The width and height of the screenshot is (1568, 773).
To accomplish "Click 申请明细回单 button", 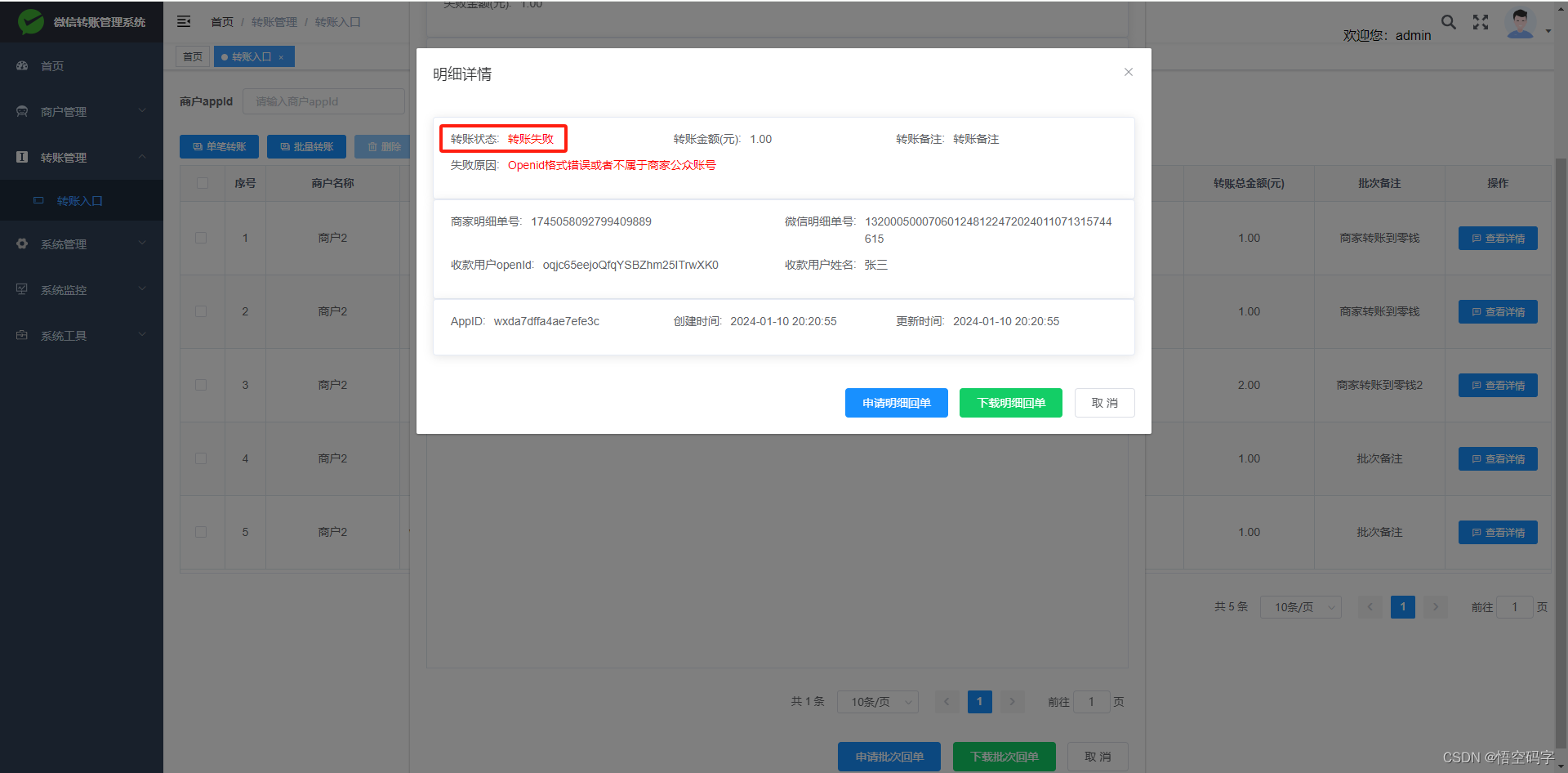I will coord(896,403).
